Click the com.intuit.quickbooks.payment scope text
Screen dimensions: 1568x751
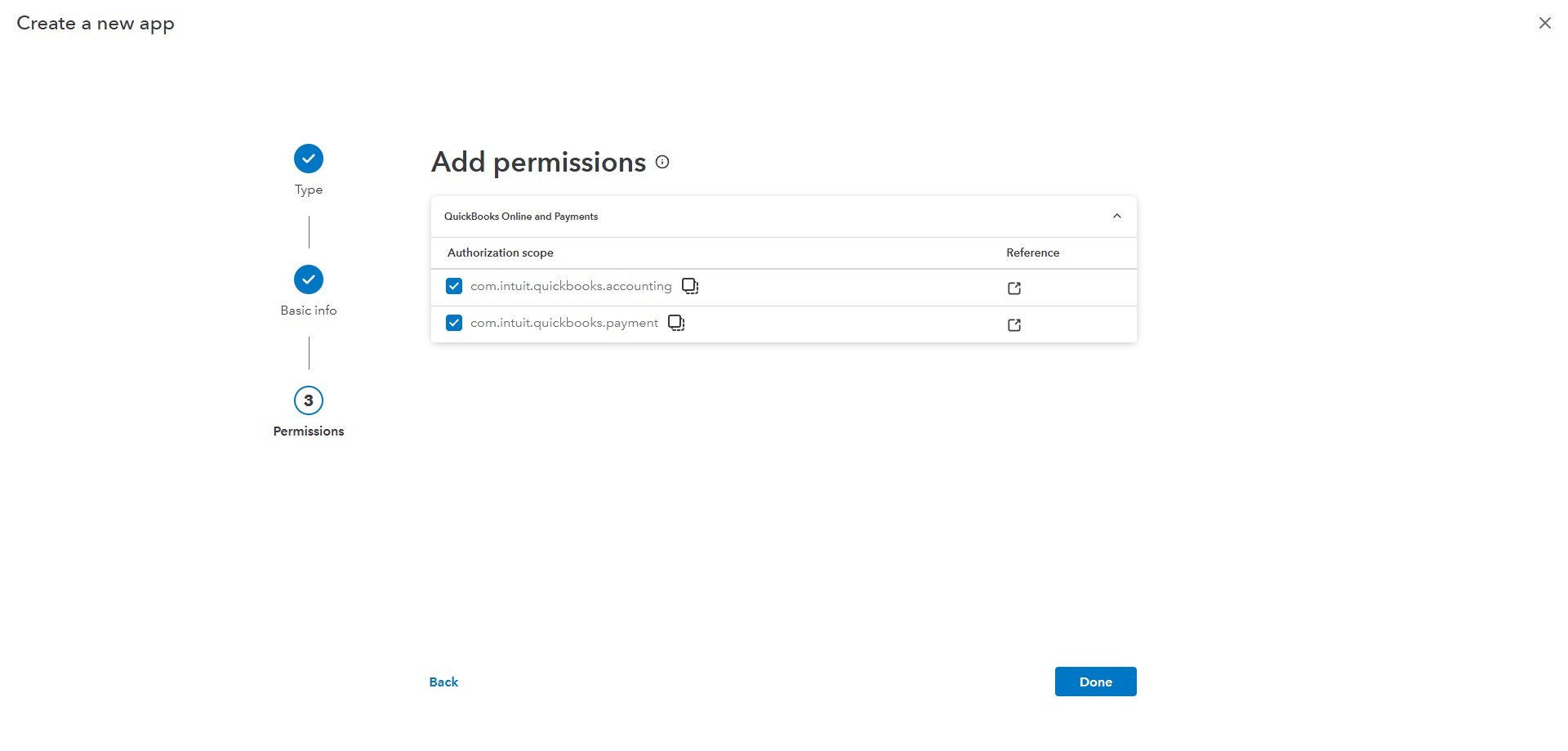564,323
